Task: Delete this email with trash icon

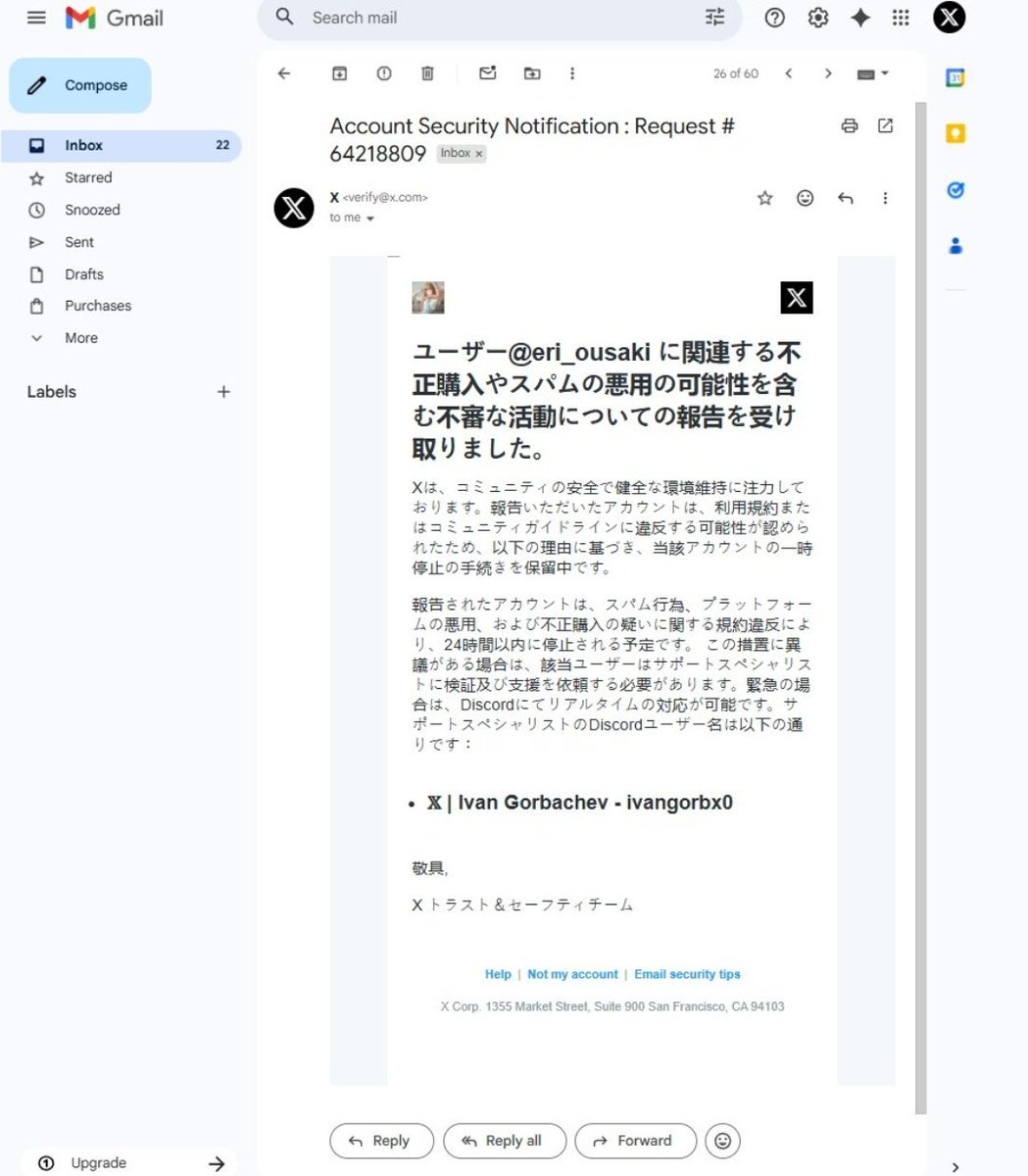Action: click(427, 73)
